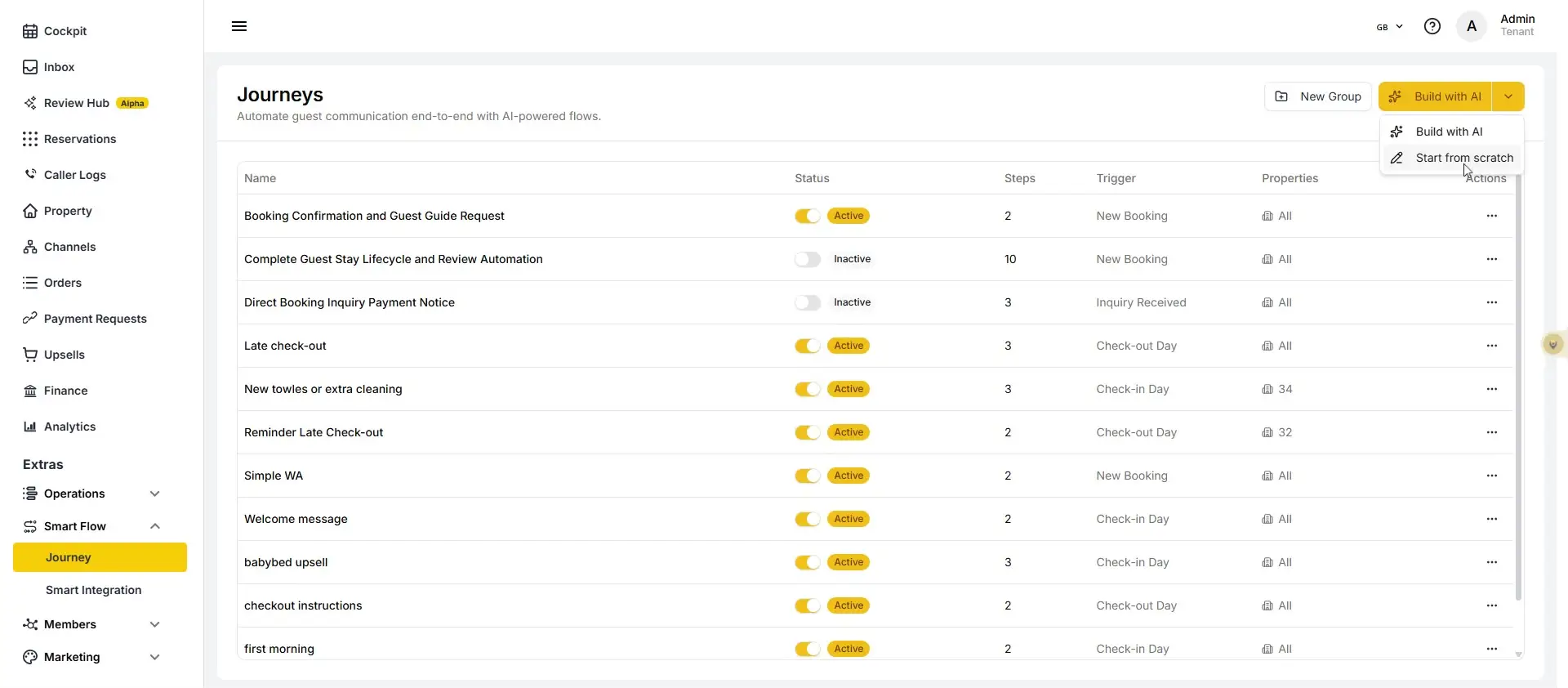Toggle New towles or extra cleaning
Viewport: 1568px width, 688px height.
808,389
